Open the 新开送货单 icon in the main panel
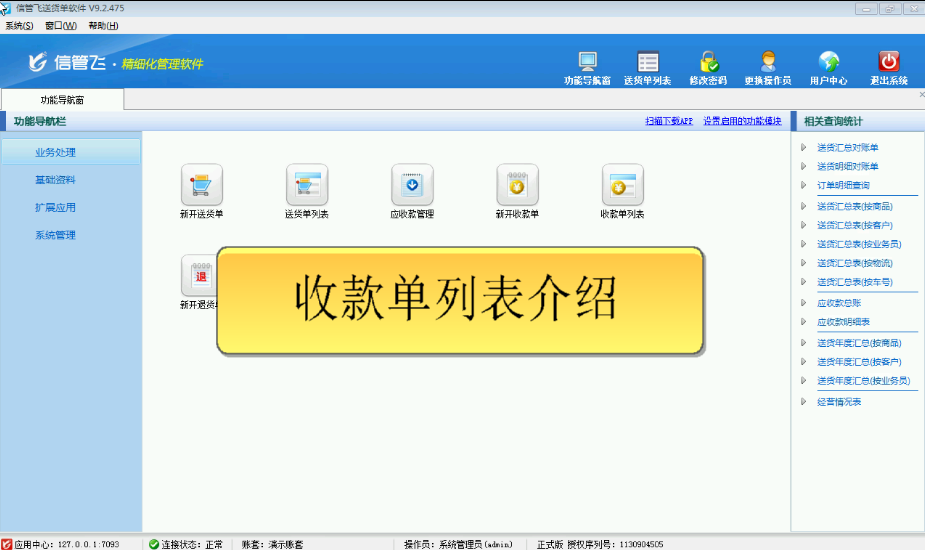Viewport: 925px width, 550px height. coord(201,185)
